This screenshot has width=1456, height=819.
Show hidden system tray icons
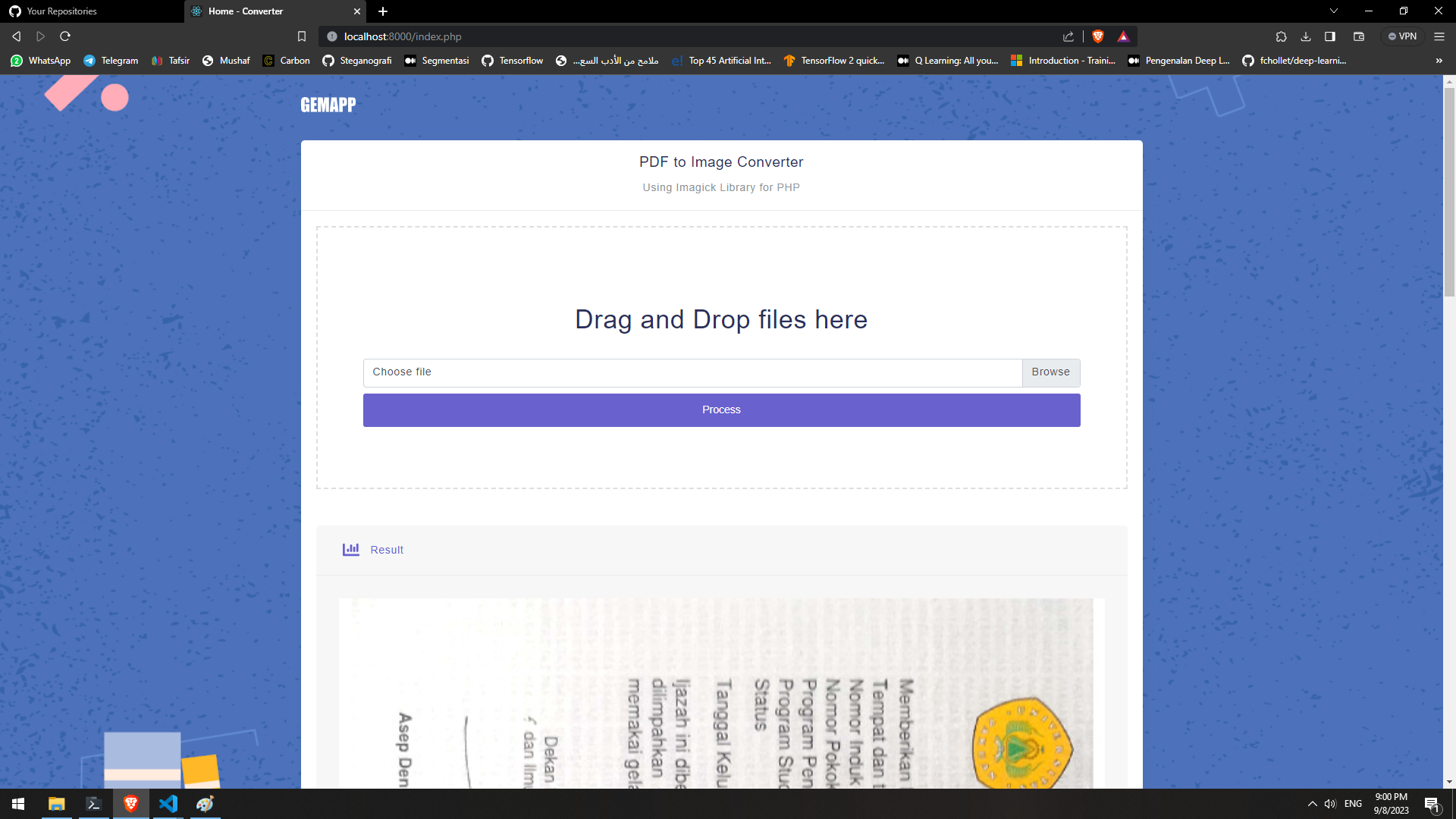1312,804
